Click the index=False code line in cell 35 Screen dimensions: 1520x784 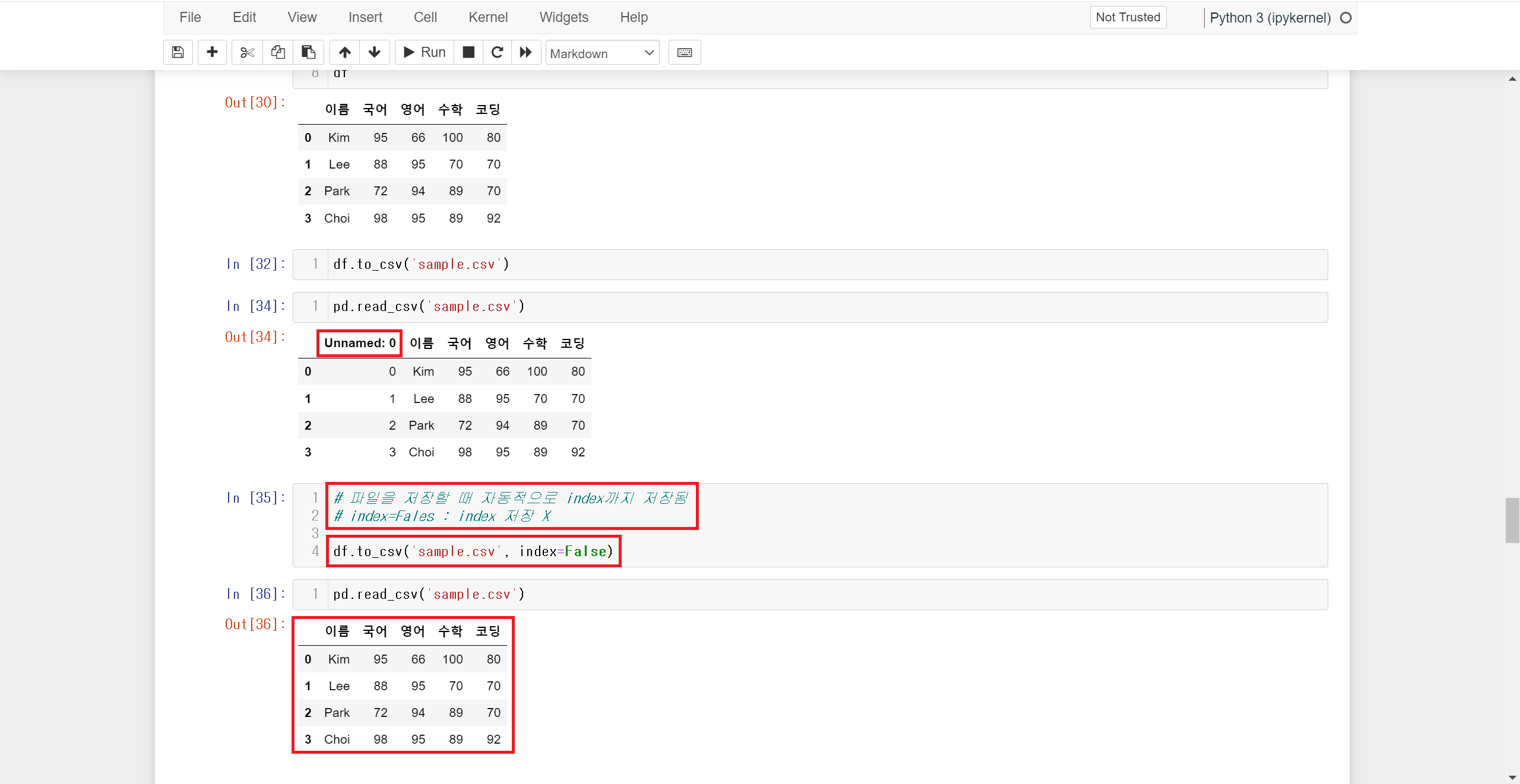click(x=473, y=551)
